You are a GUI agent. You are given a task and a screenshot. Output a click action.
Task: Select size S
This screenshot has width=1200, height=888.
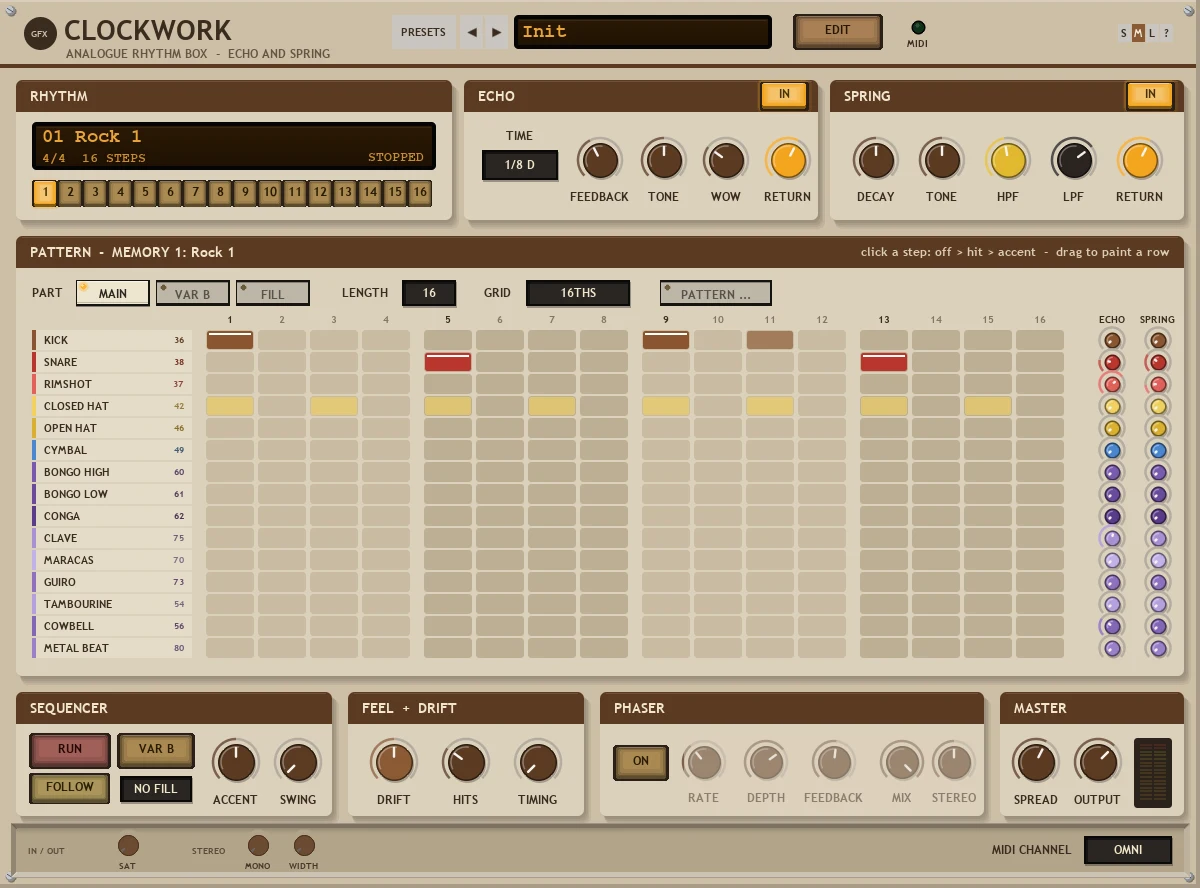(1124, 33)
